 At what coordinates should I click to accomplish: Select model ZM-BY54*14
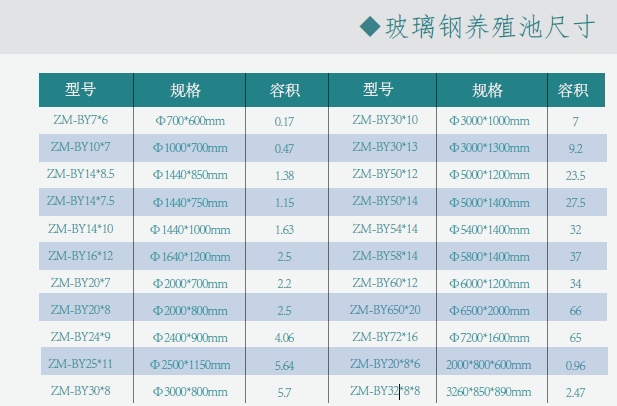[385, 229]
